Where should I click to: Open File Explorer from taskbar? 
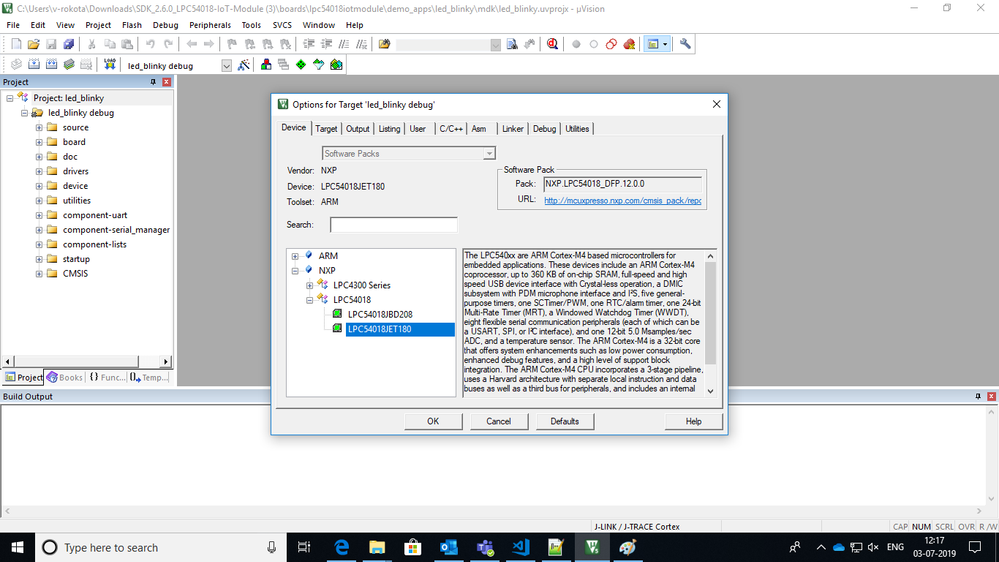(x=377, y=547)
